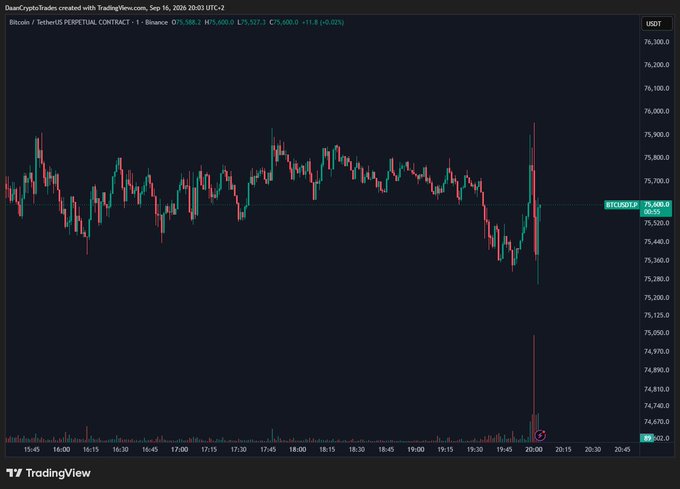Click the 20:30 time axis label
This screenshot has width=680, height=489.
(593, 450)
